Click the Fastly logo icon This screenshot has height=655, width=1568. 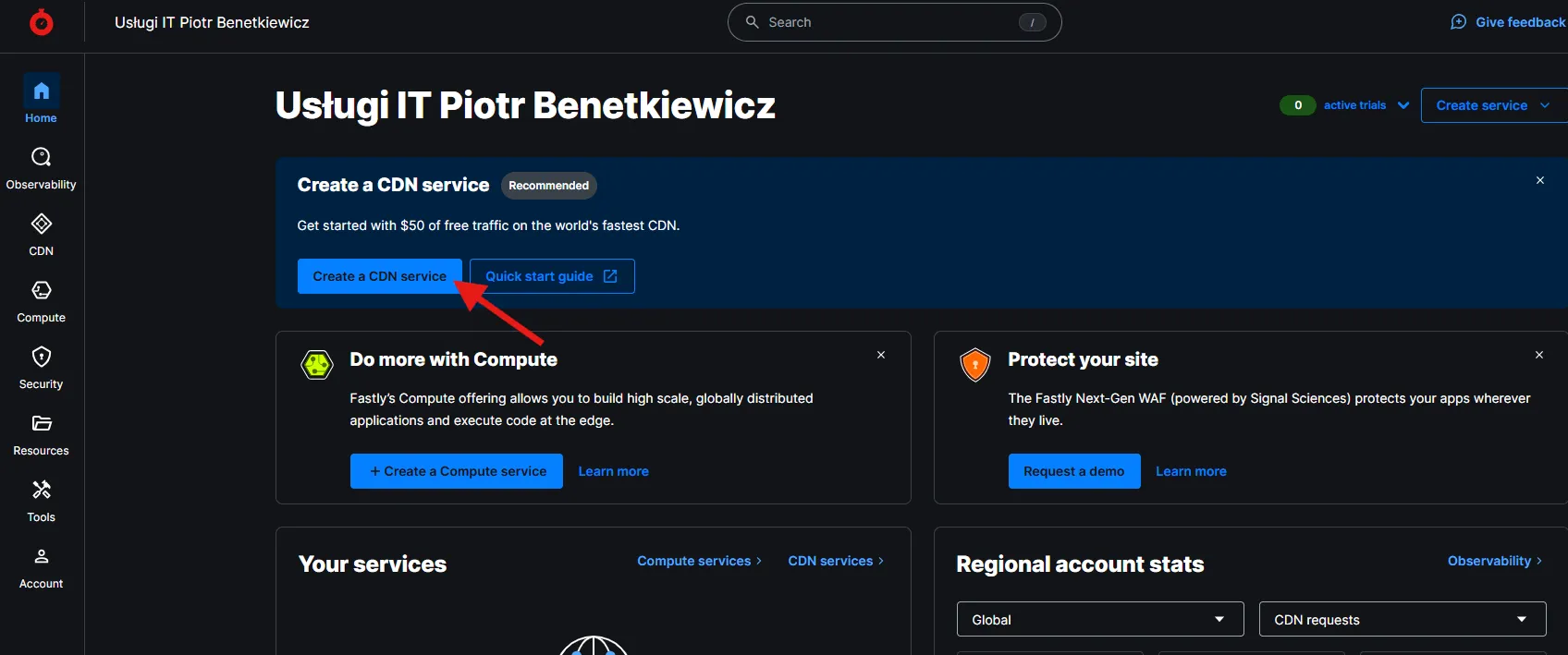(41, 22)
